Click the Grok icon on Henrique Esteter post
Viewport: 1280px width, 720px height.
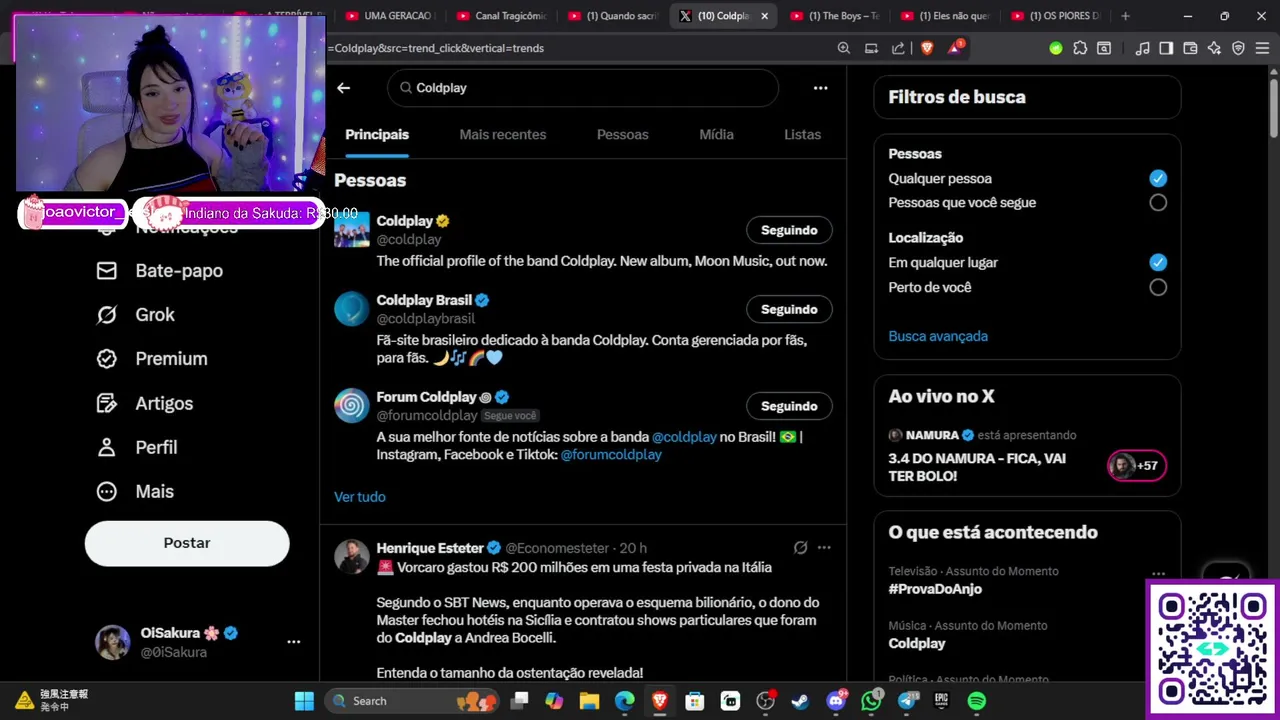800,548
